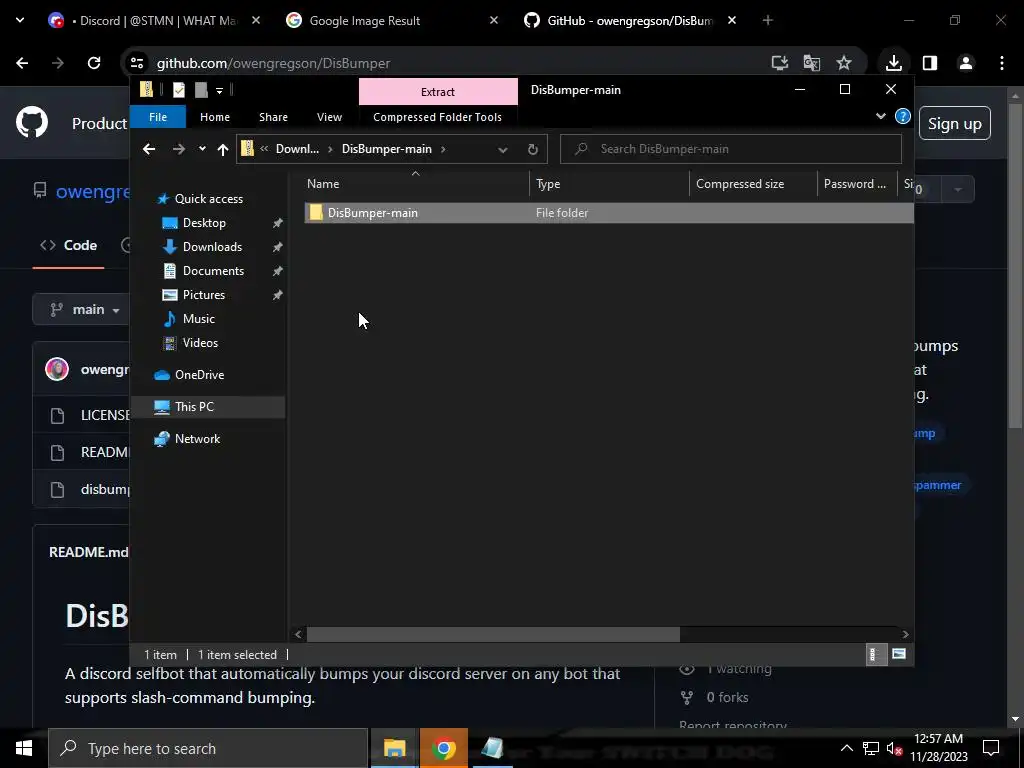
Task: Switch to Google Image Result tab
Action: click(x=391, y=21)
